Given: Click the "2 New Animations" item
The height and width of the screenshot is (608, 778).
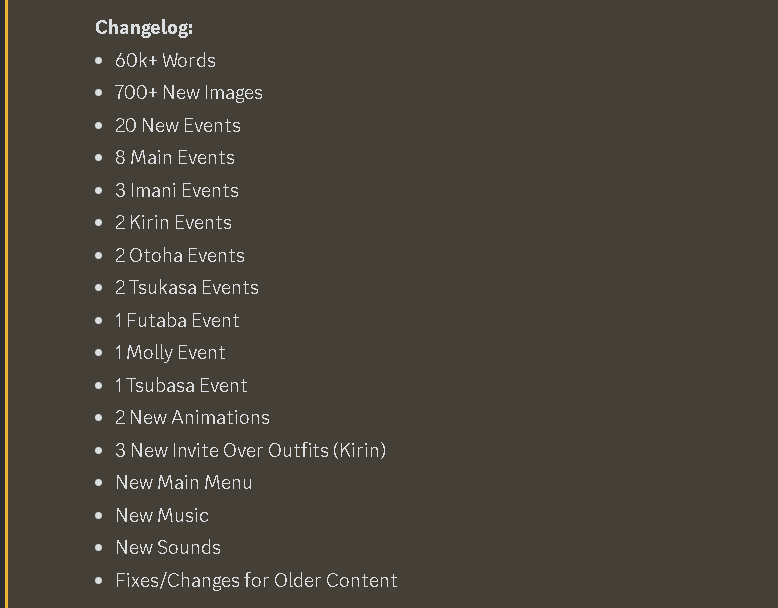Looking at the screenshot, I should coord(192,418).
